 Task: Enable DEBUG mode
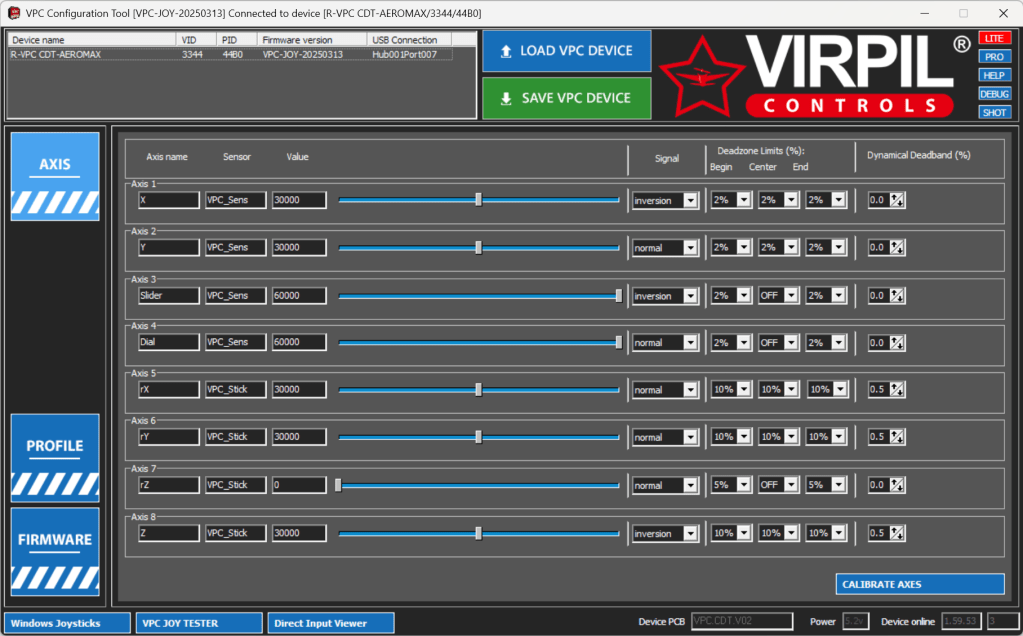pos(994,94)
